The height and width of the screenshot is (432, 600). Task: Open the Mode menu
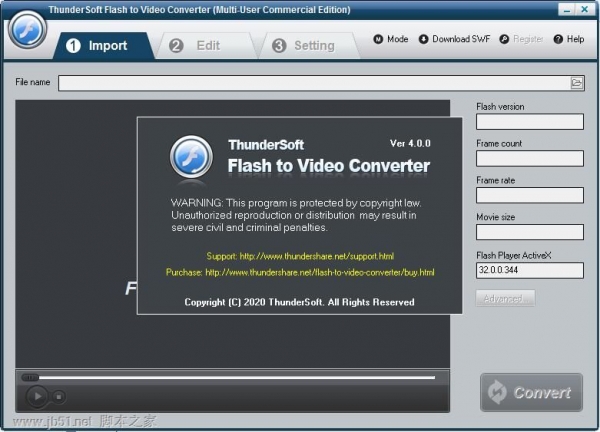[x=391, y=39]
